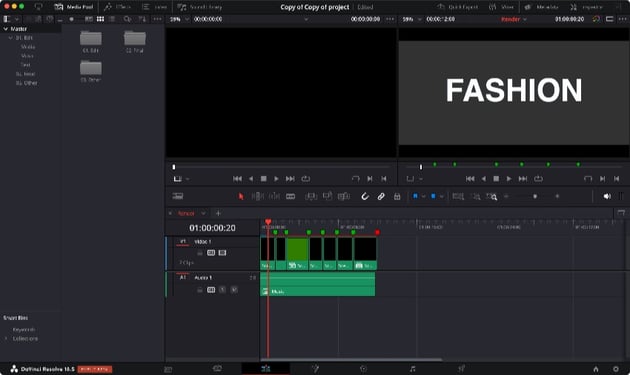Toggle the Media Pool panel
Screen dimensions: 630x375
(74, 7)
